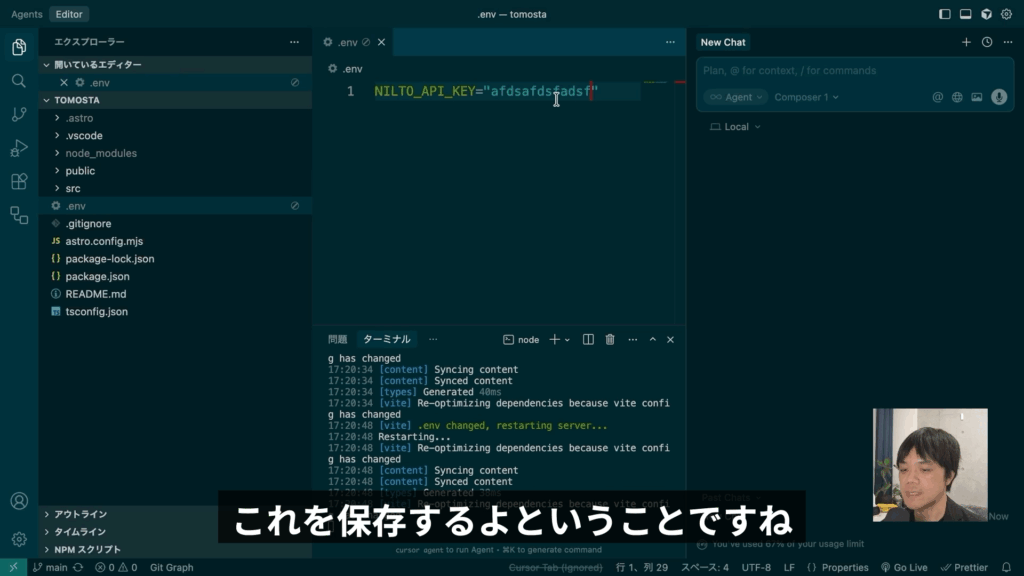Open Source Control view icon
Viewport: 1024px width, 576px height.
point(18,114)
